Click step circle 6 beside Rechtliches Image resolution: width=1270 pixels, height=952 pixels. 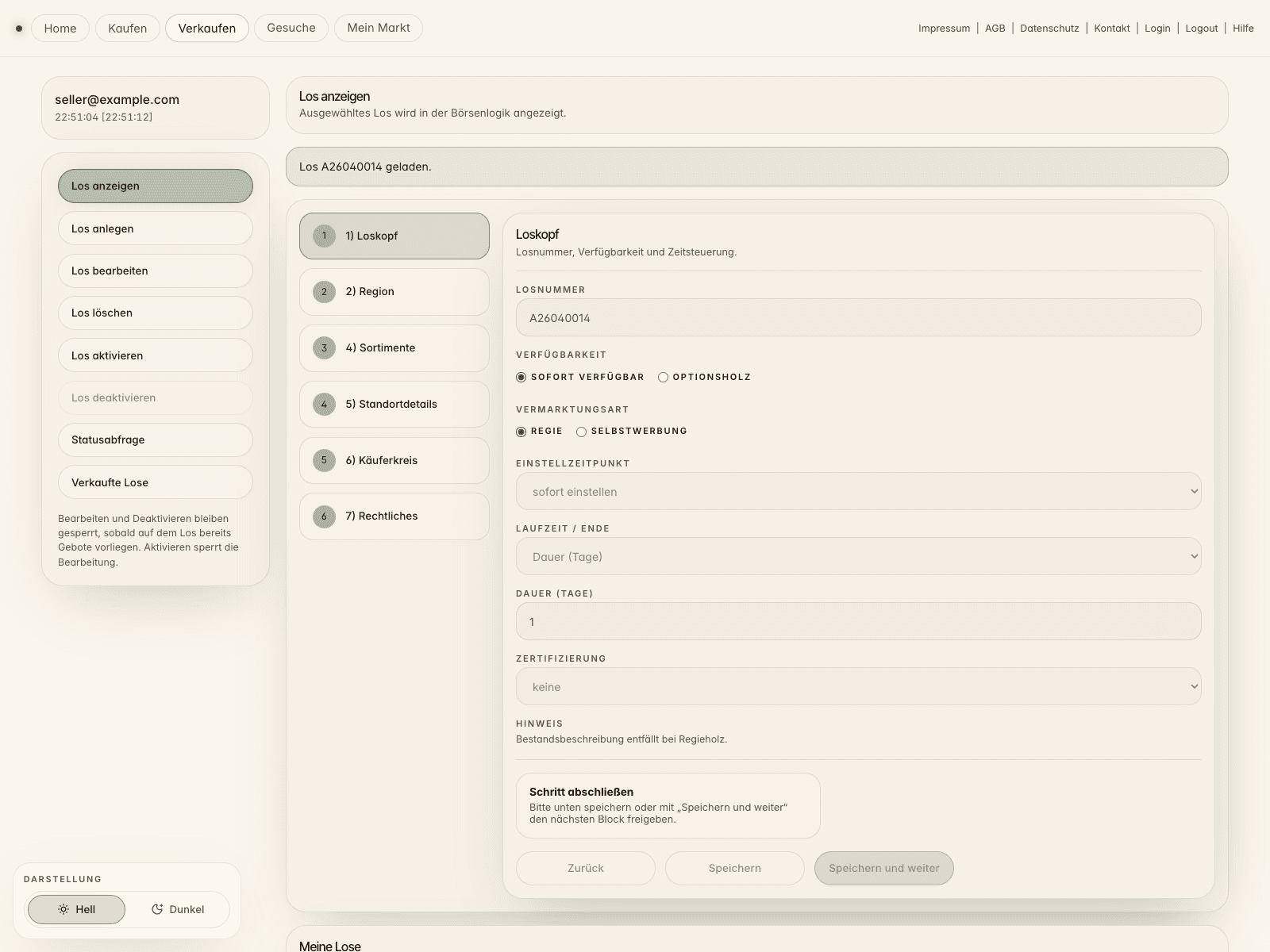324,516
